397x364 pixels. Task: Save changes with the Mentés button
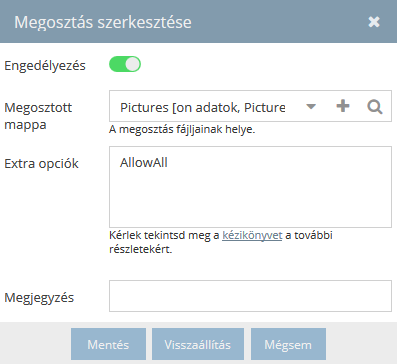(x=108, y=344)
